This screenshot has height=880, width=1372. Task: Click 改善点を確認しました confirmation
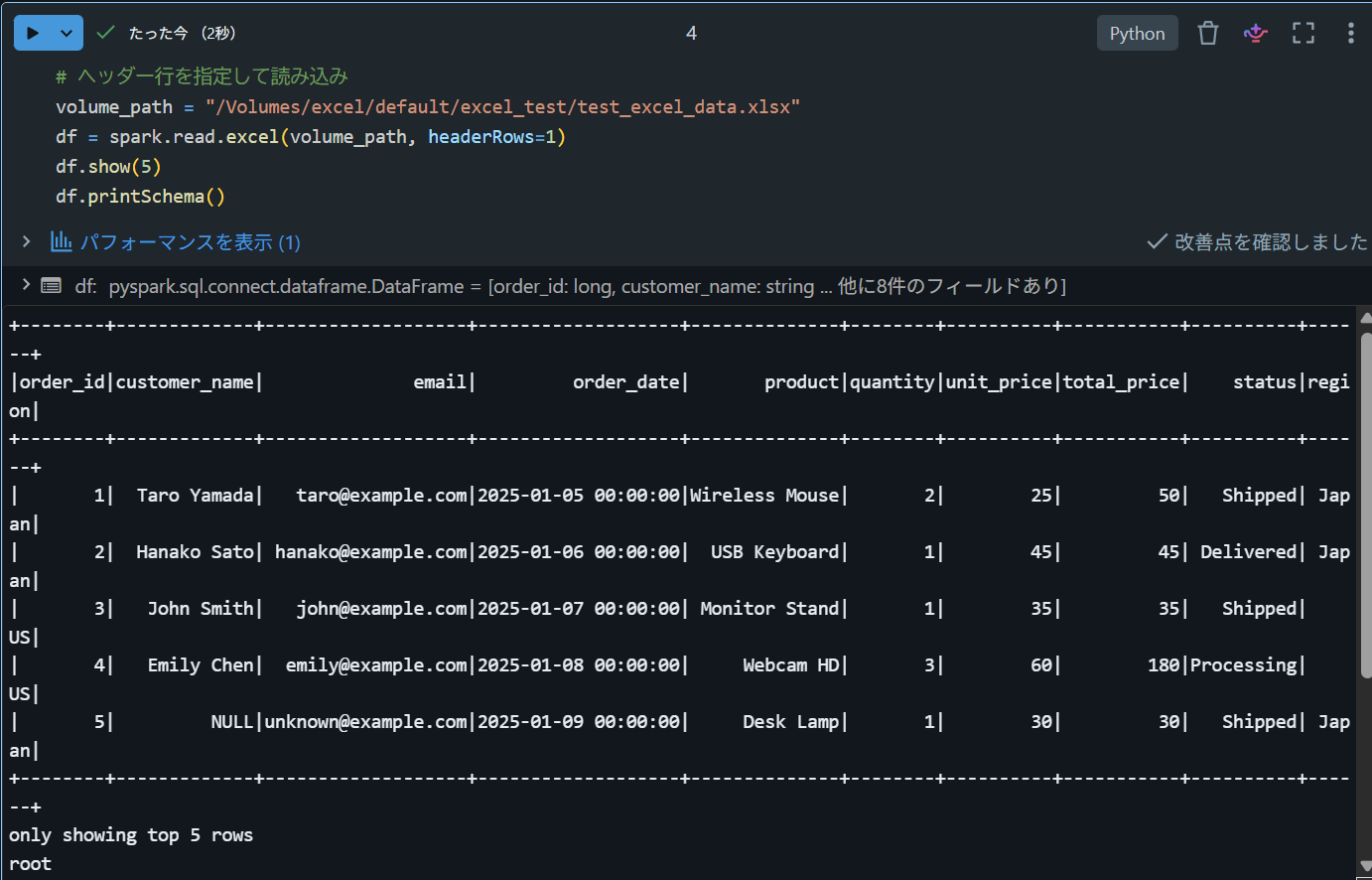click(x=1258, y=241)
